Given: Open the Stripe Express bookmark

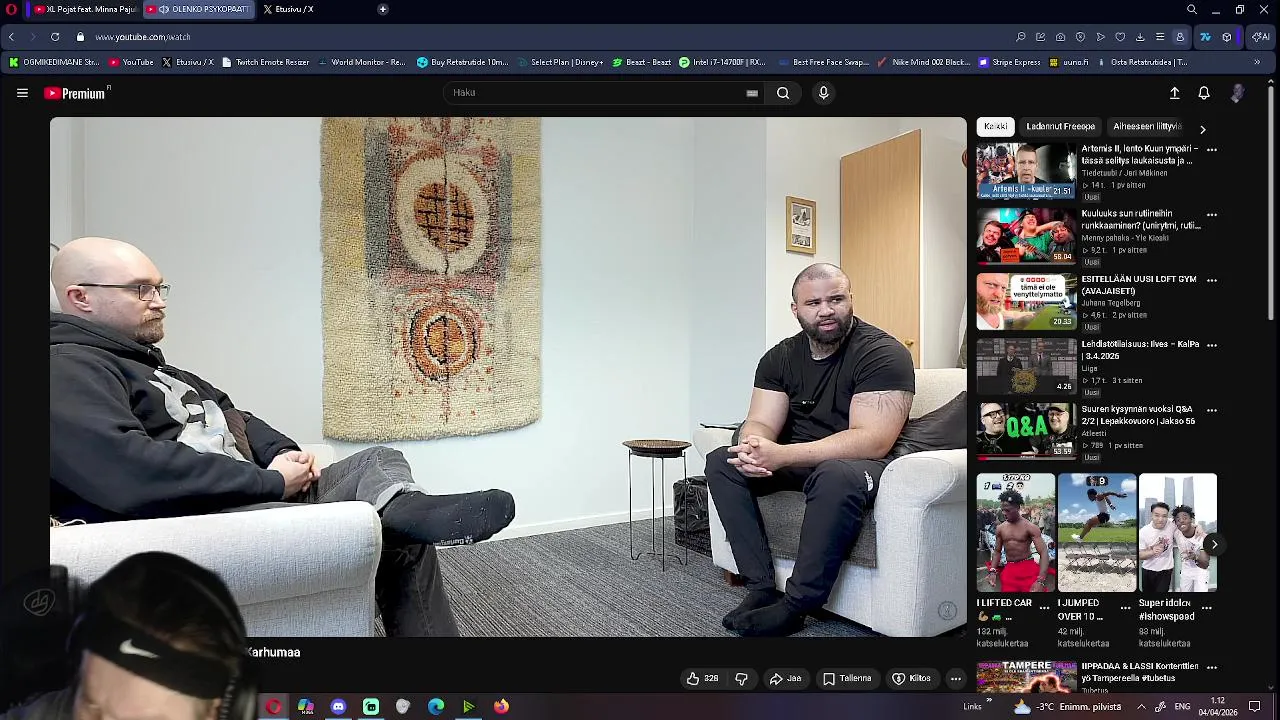Looking at the screenshot, I should 1010,62.
